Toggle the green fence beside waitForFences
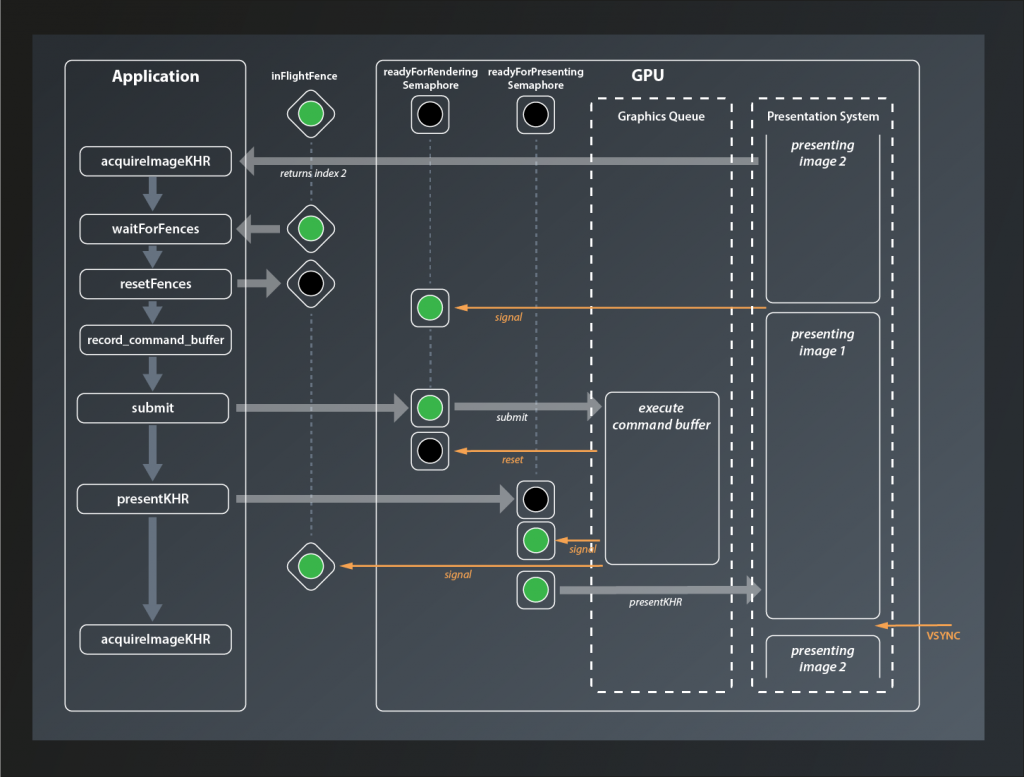 [x=310, y=228]
